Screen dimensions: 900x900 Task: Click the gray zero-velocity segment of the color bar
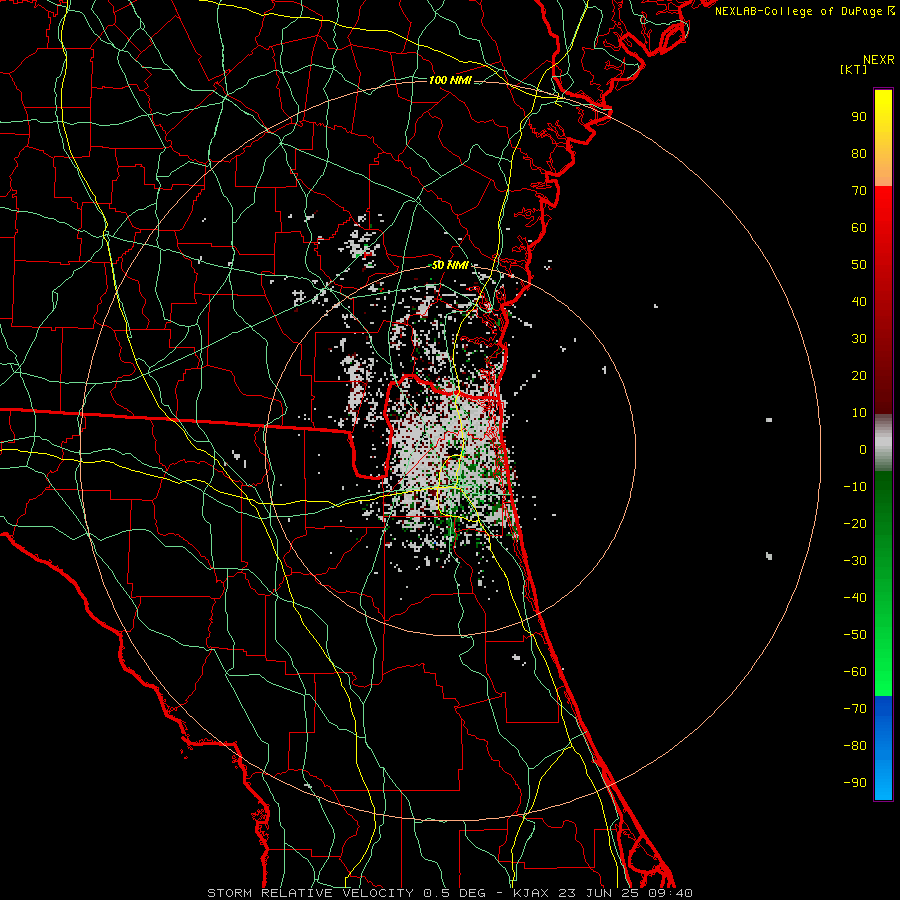tap(883, 443)
